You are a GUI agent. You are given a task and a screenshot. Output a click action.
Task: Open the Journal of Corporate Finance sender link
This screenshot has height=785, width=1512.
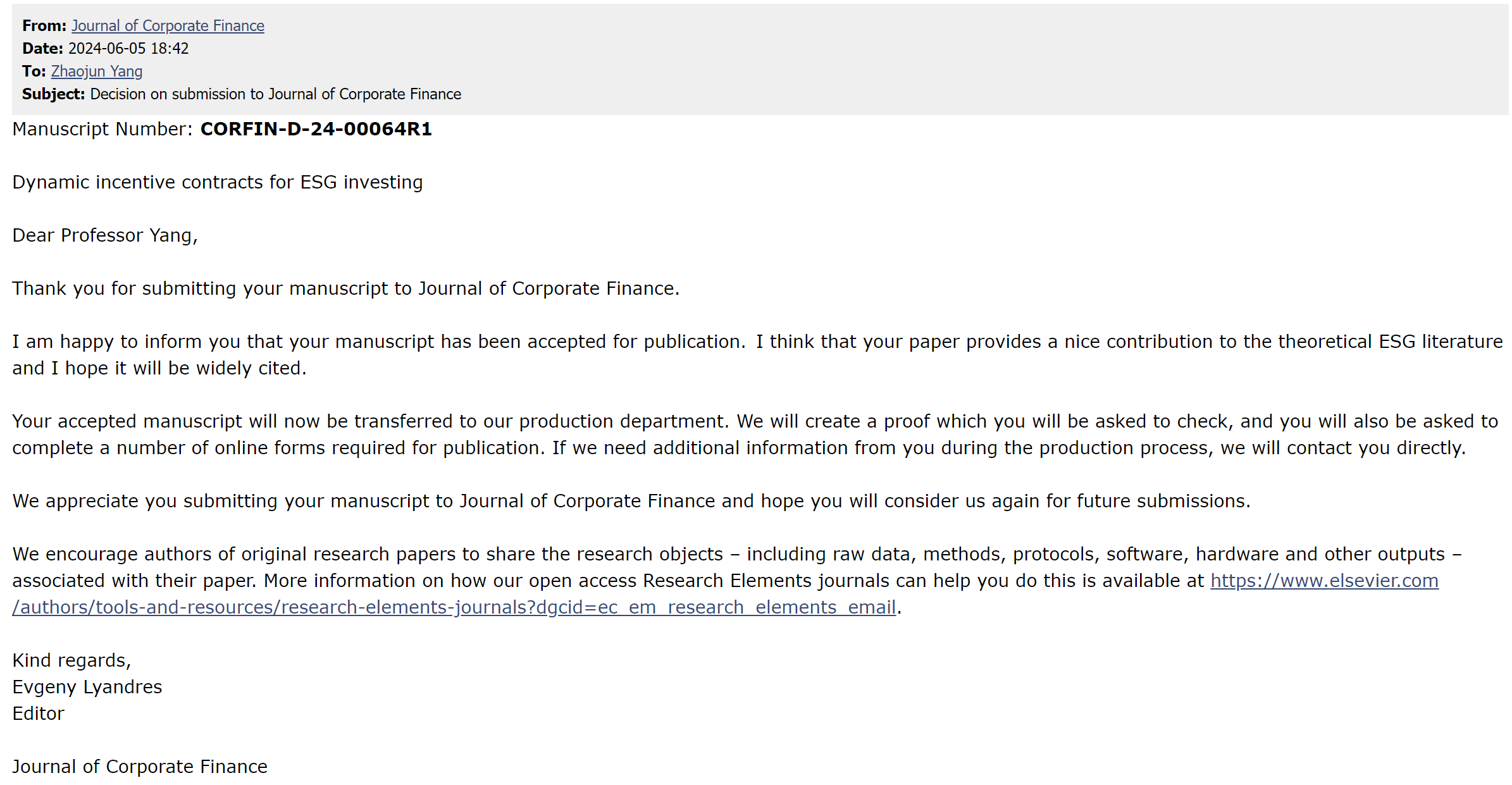[x=168, y=26]
